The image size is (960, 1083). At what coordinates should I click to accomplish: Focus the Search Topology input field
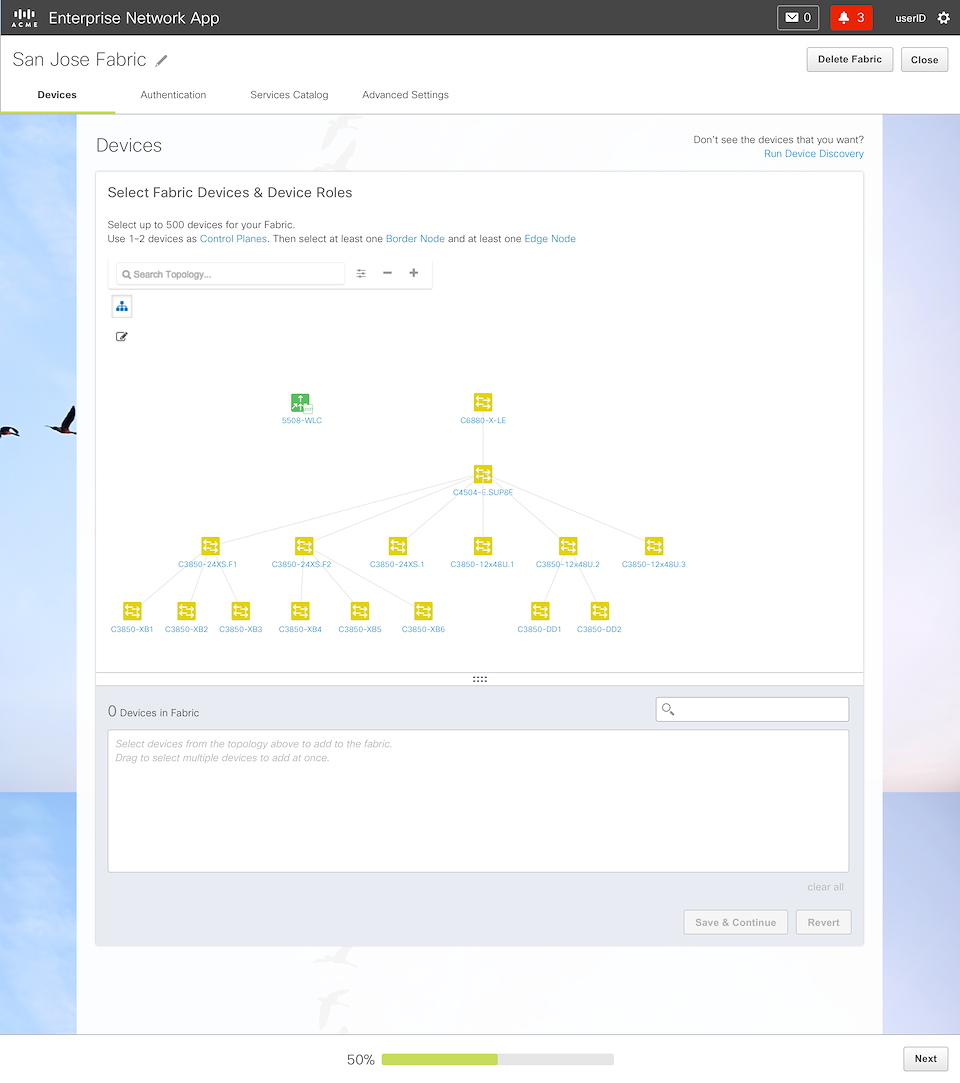[231, 274]
